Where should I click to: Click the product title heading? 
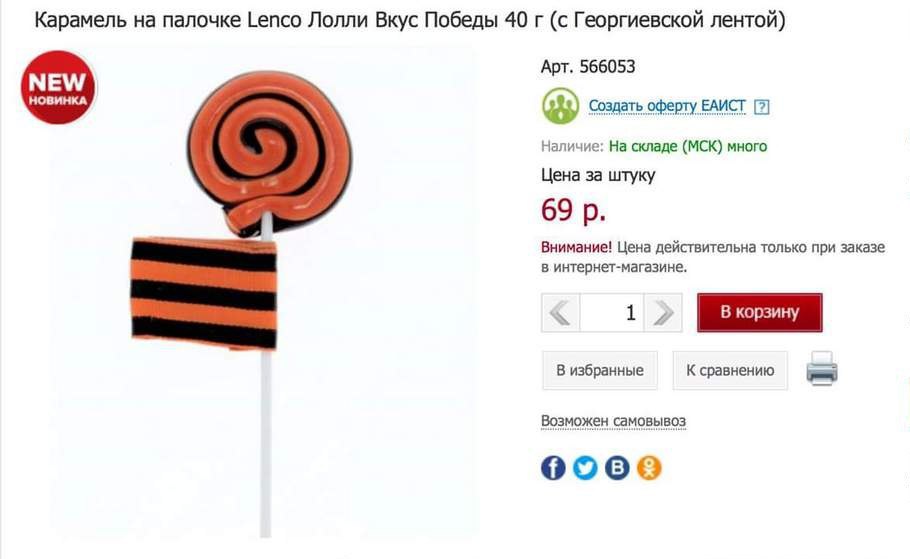410,20
